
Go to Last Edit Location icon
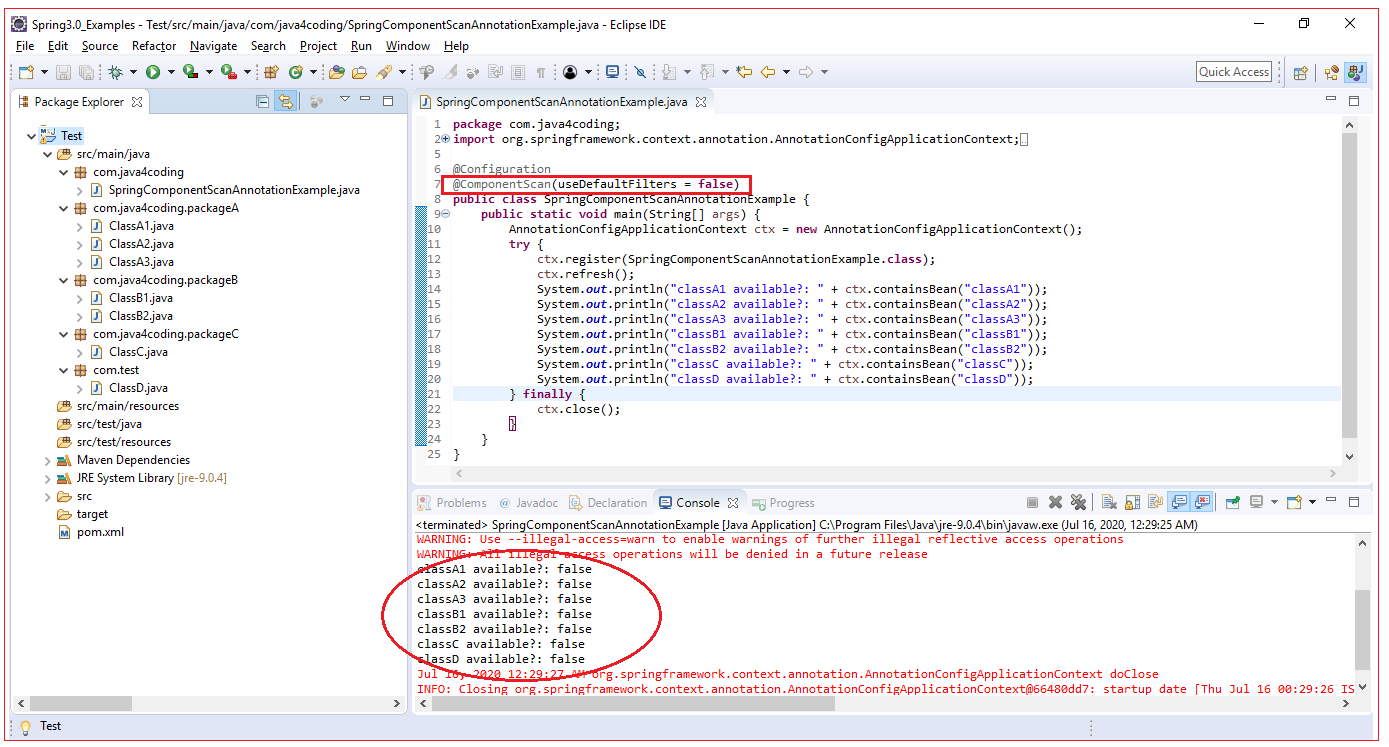coord(743,72)
